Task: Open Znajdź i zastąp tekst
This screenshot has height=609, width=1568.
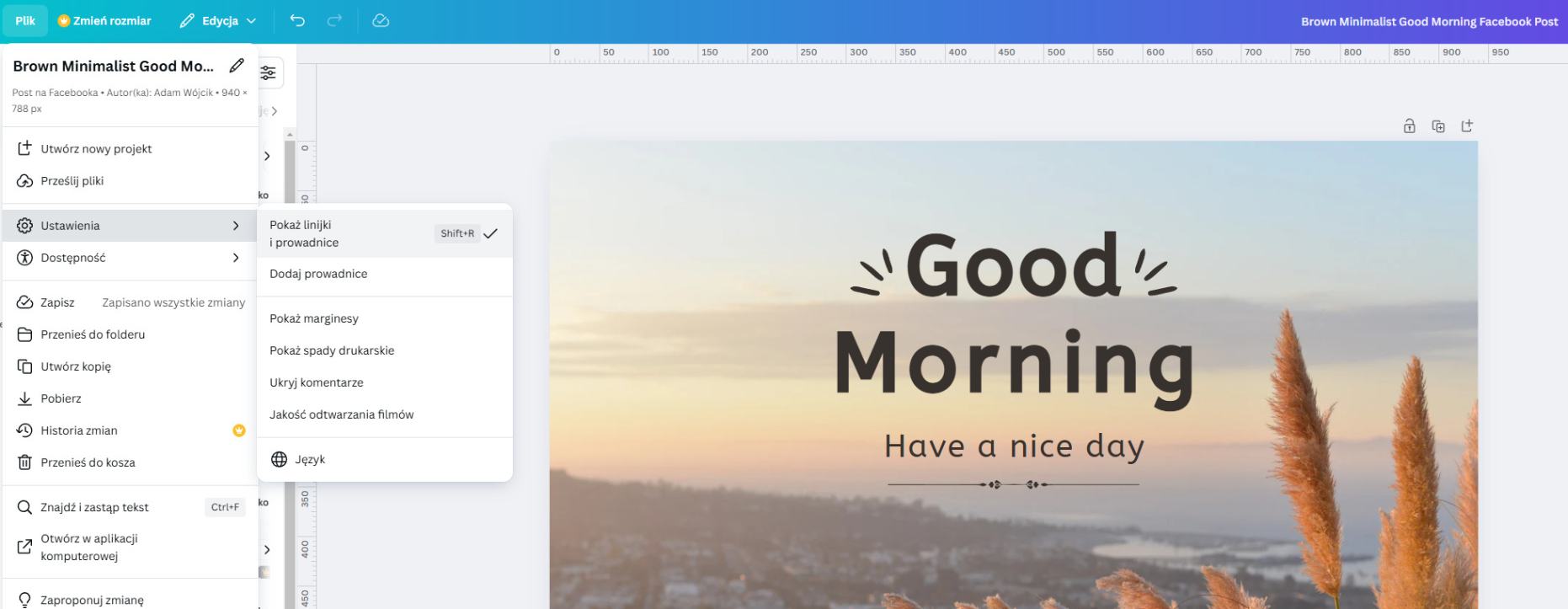Action: point(130,507)
